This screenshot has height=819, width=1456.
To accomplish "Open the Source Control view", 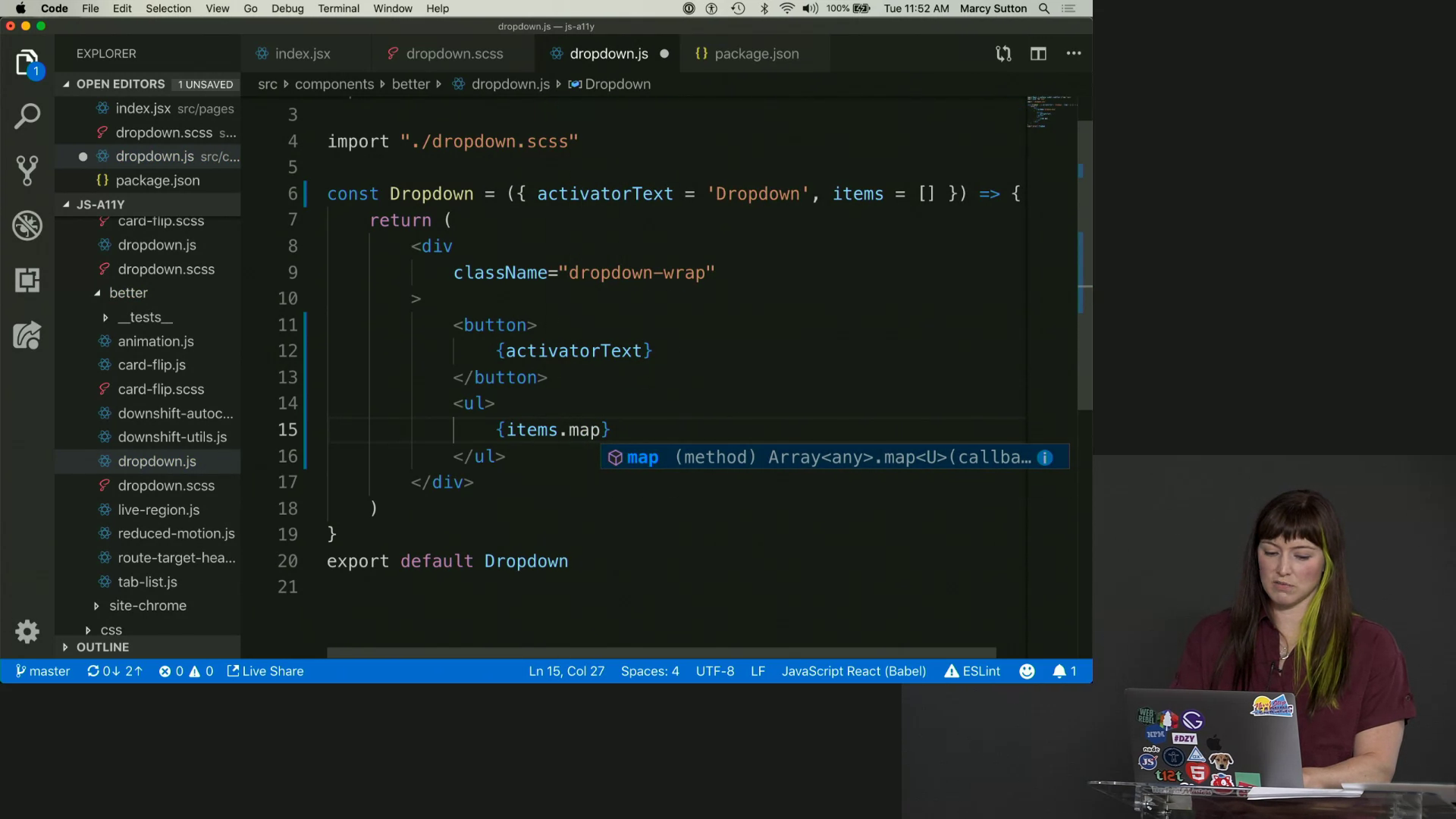I will click(27, 171).
